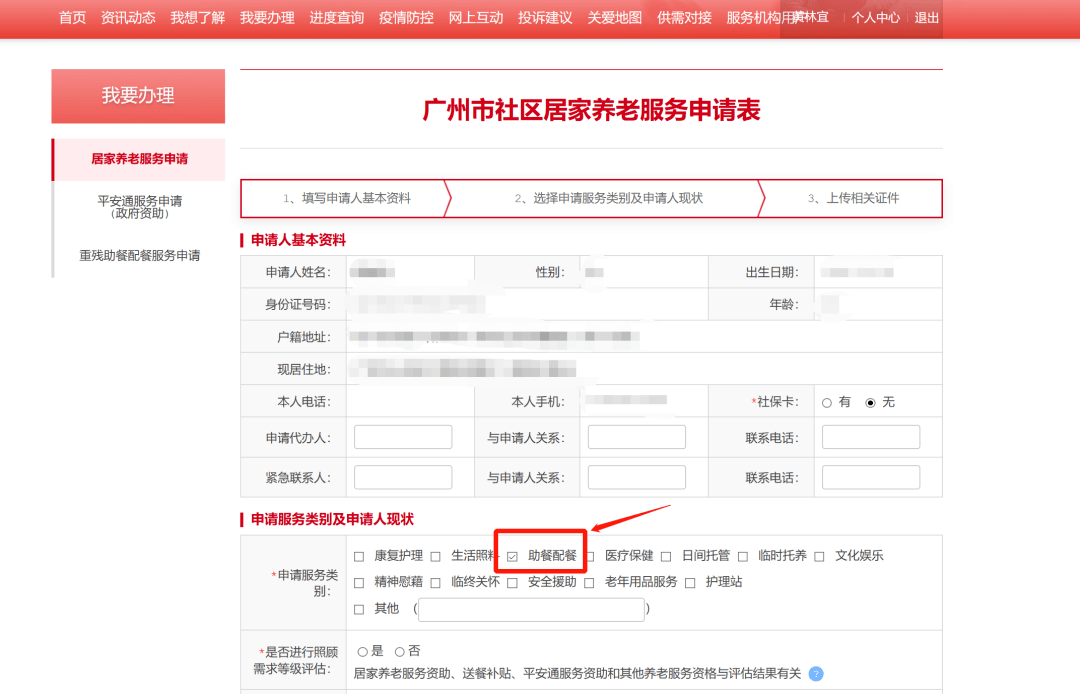Click the 申请代办人 name input field
Image resolution: width=1080 pixels, height=694 pixels.
point(403,437)
